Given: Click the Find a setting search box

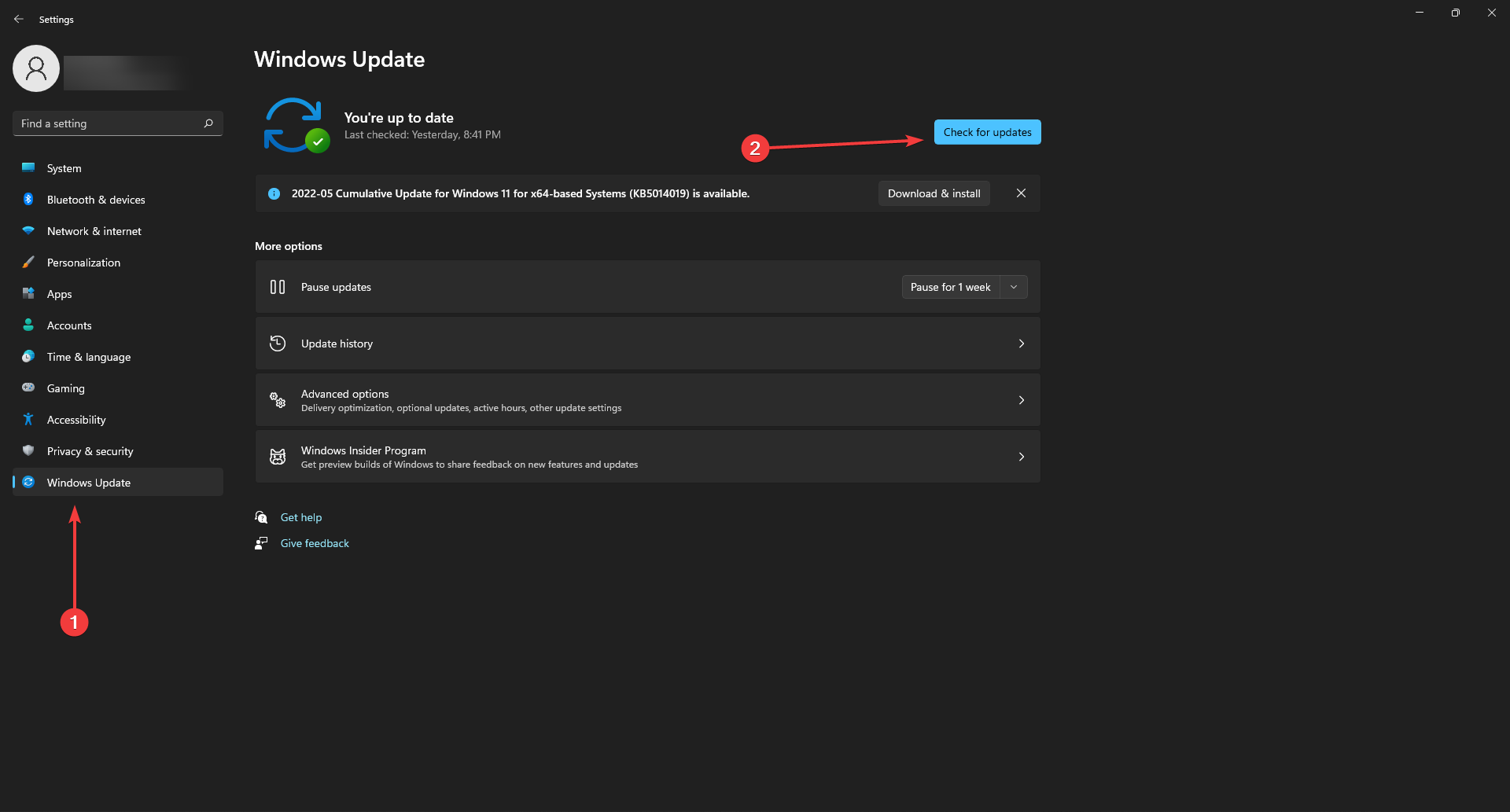Looking at the screenshot, I should coord(118,123).
